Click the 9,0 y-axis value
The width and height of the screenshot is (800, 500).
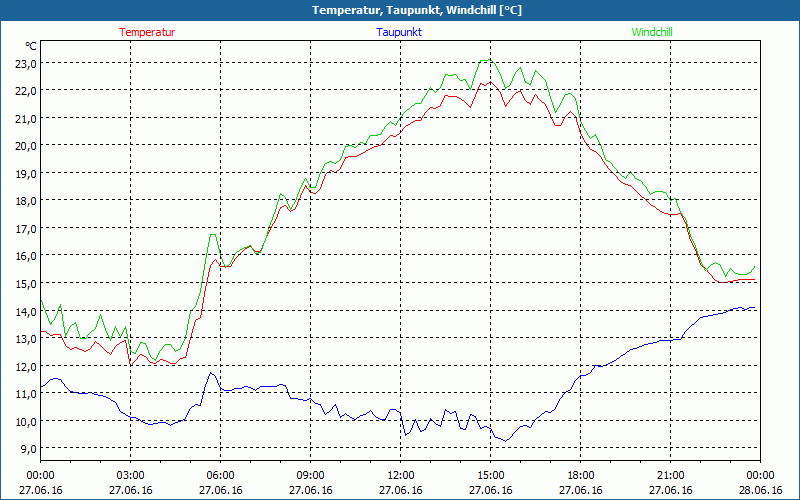(x=29, y=449)
